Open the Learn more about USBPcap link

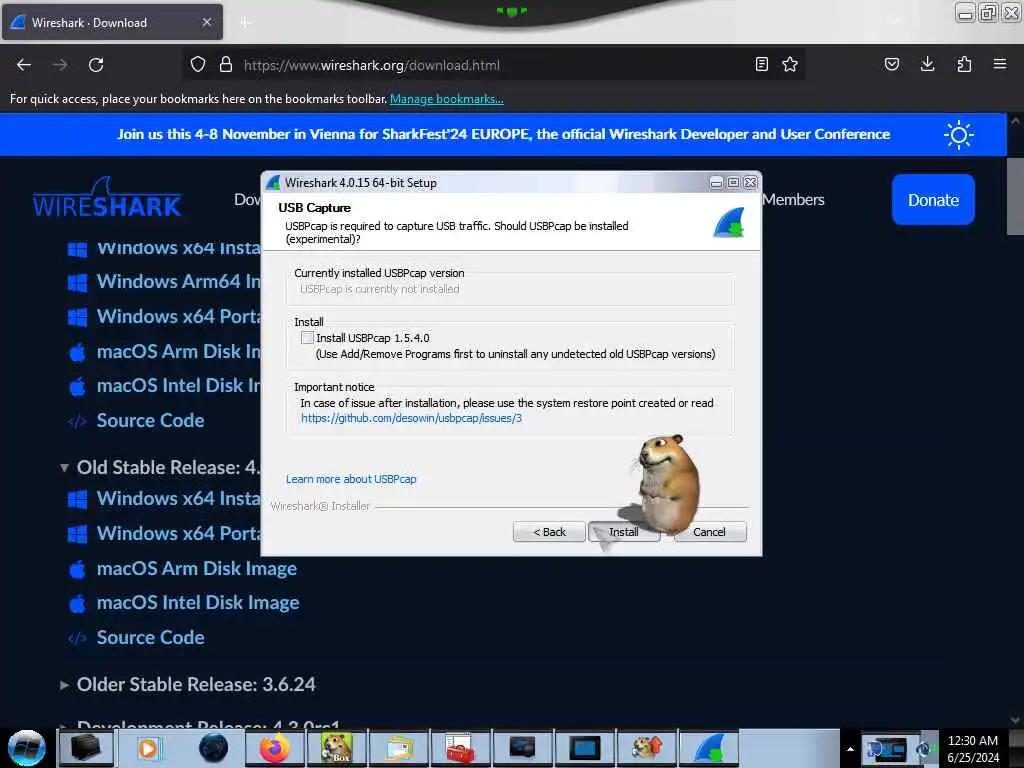point(351,479)
